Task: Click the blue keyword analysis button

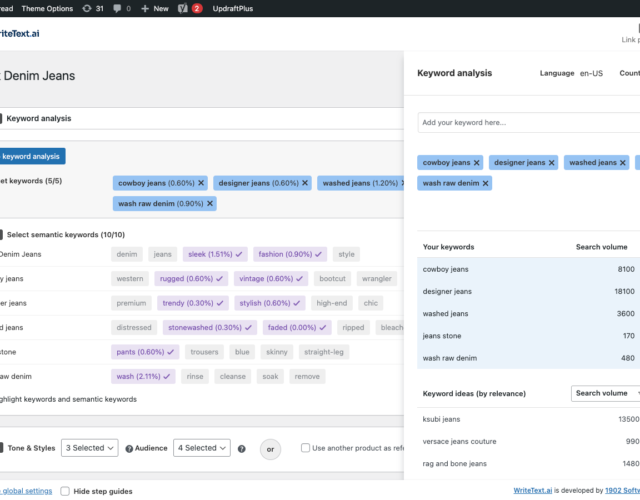Action: tap(32, 156)
